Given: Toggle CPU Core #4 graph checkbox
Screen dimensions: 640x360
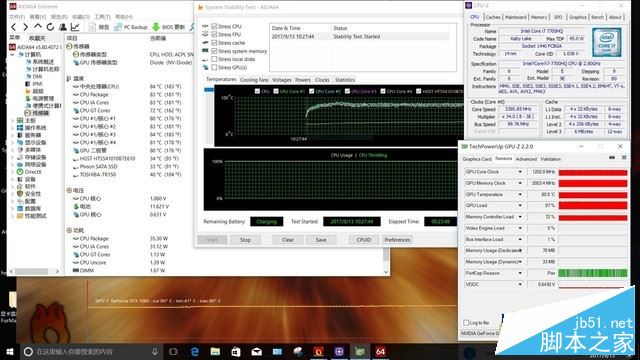Looking at the screenshot, I should click(383, 91).
